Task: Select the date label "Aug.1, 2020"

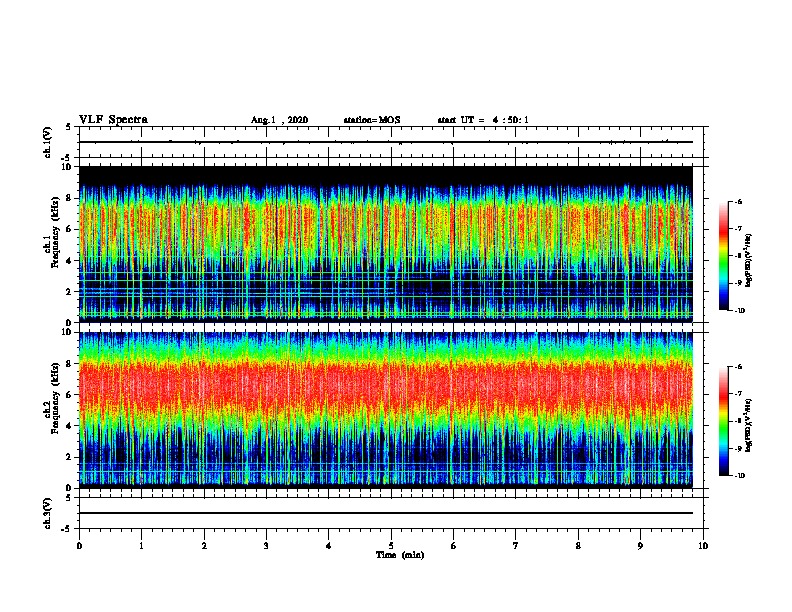Action: [279, 120]
